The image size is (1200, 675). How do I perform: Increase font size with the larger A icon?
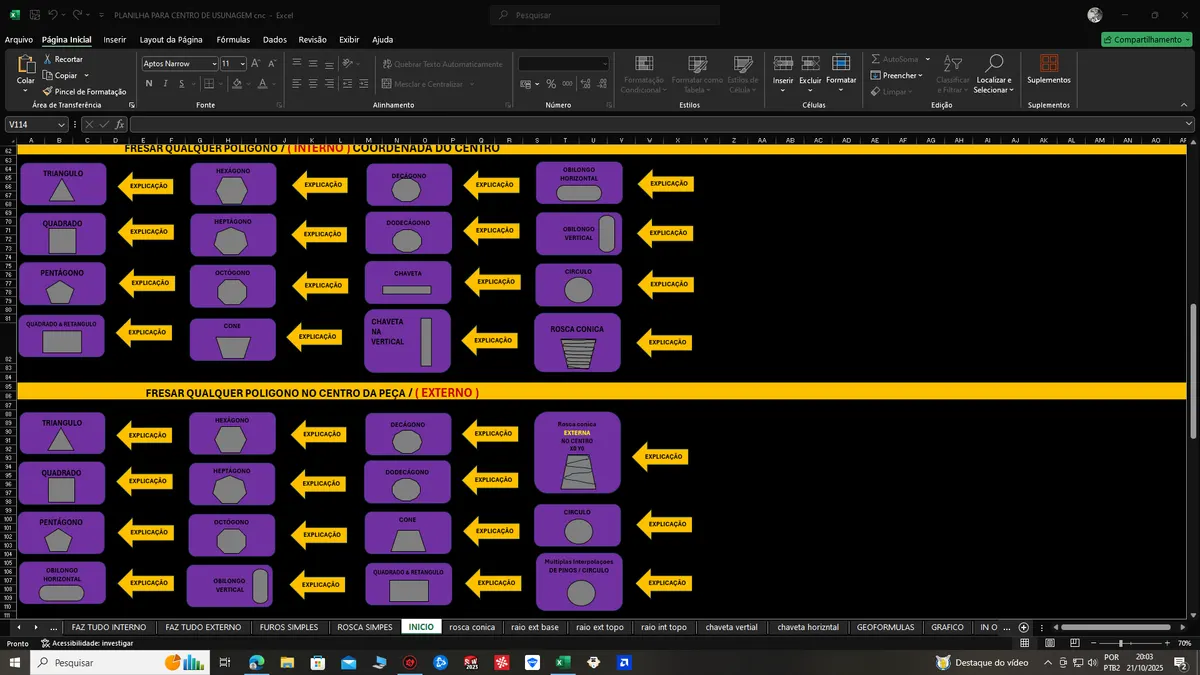tap(256, 63)
